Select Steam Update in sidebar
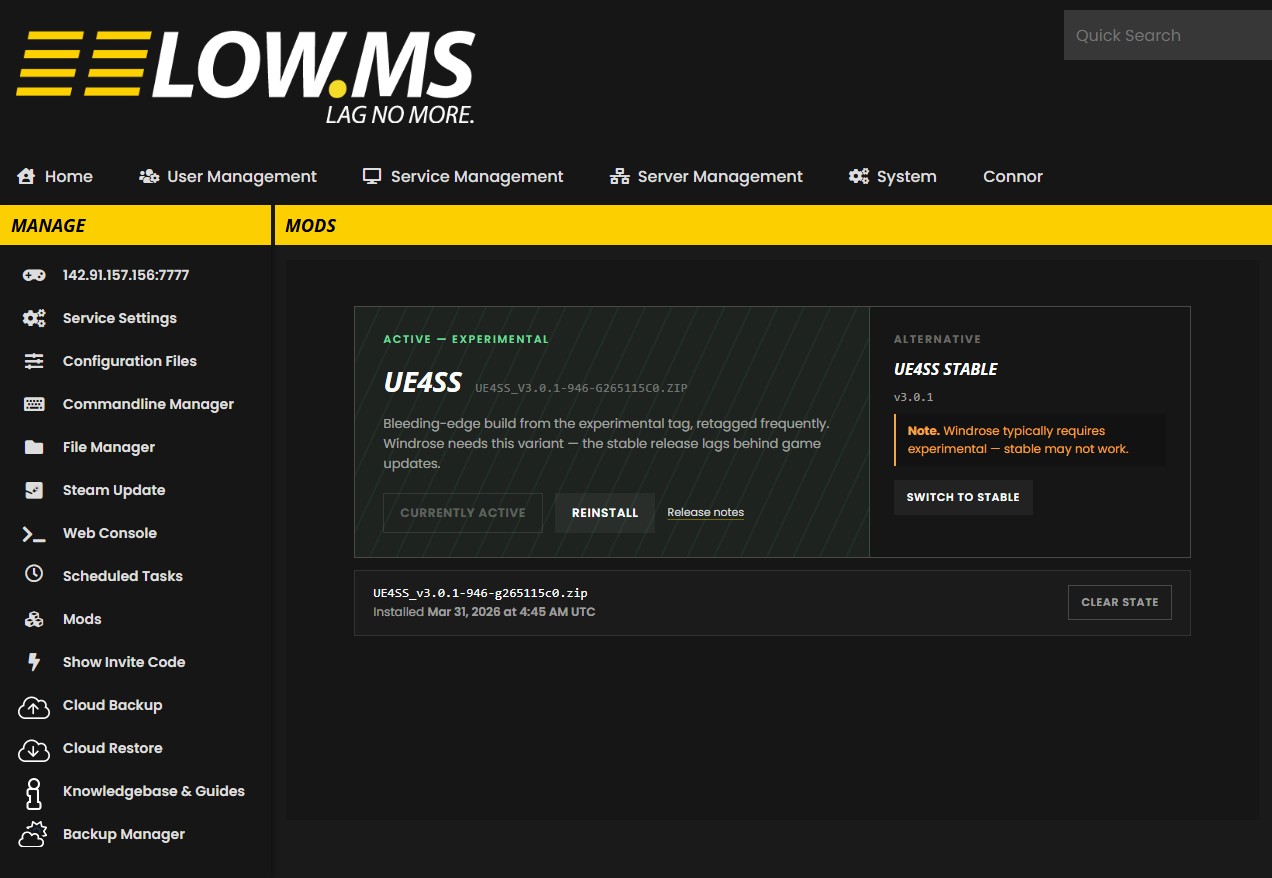Image resolution: width=1272 pixels, height=878 pixels. tap(114, 490)
